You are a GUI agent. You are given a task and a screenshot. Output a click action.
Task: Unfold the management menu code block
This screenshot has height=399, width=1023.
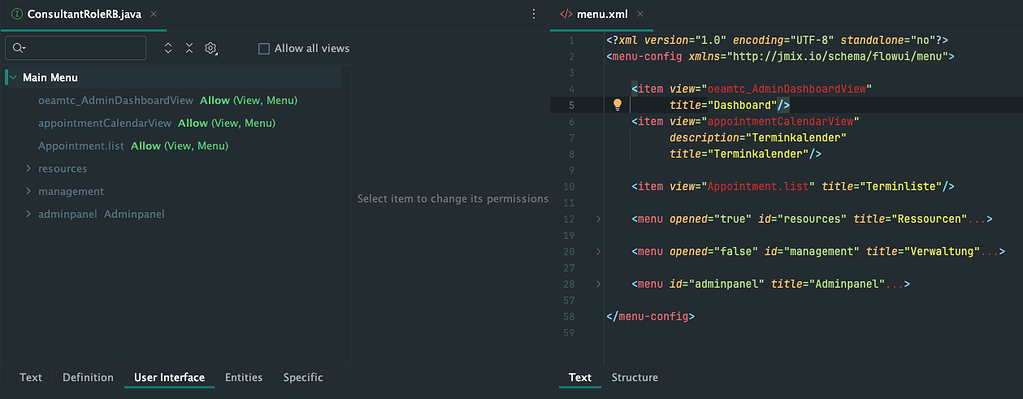[598, 251]
